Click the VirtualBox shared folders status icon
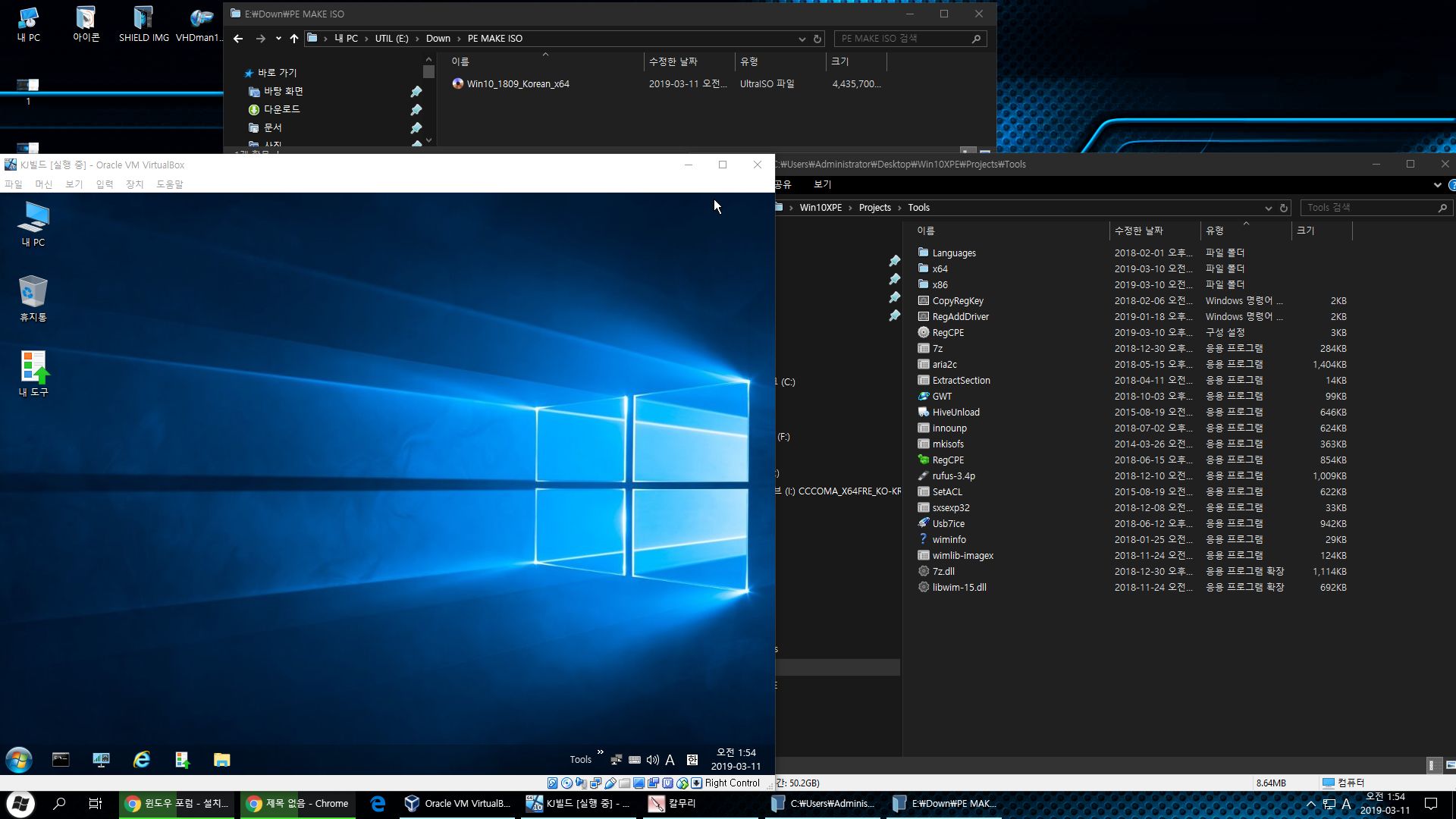 tap(624, 783)
